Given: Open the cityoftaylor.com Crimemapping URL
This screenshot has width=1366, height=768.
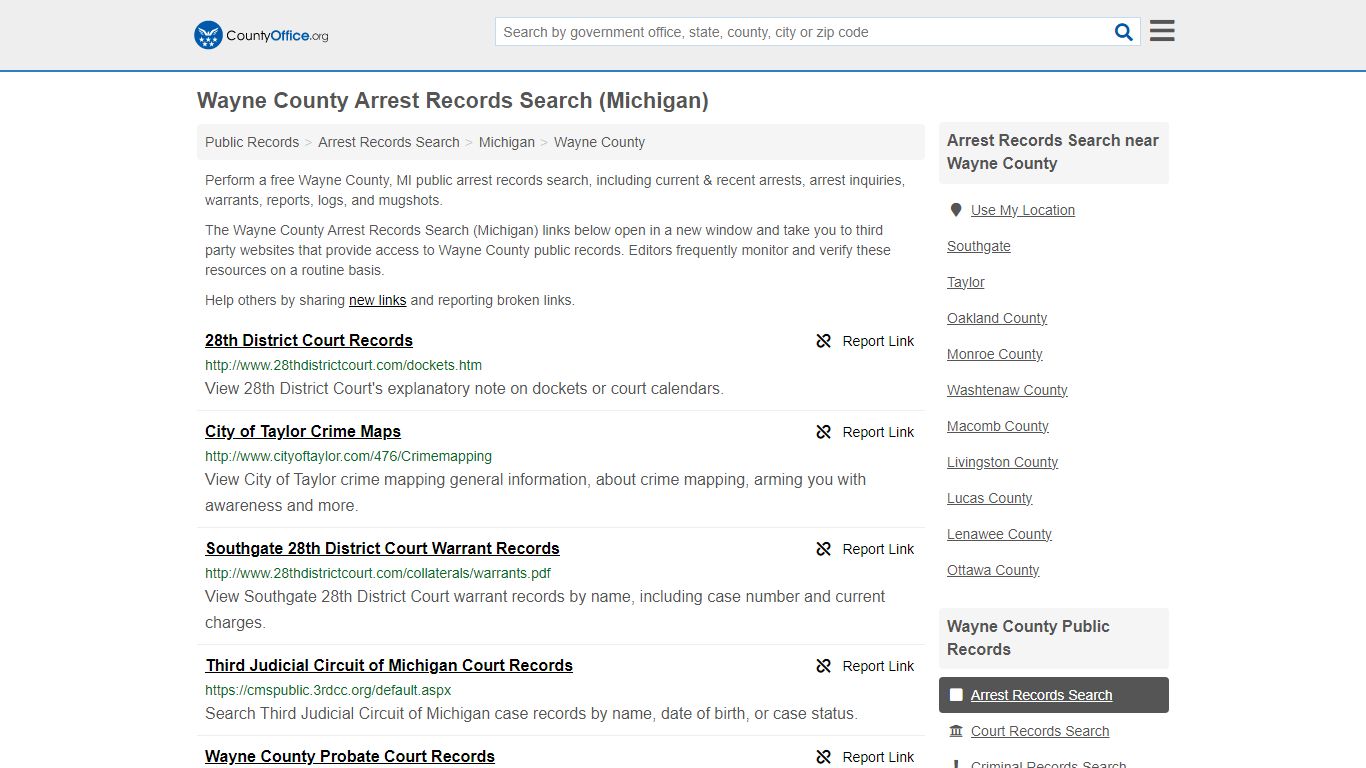Looking at the screenshot, I should [348, 456].
